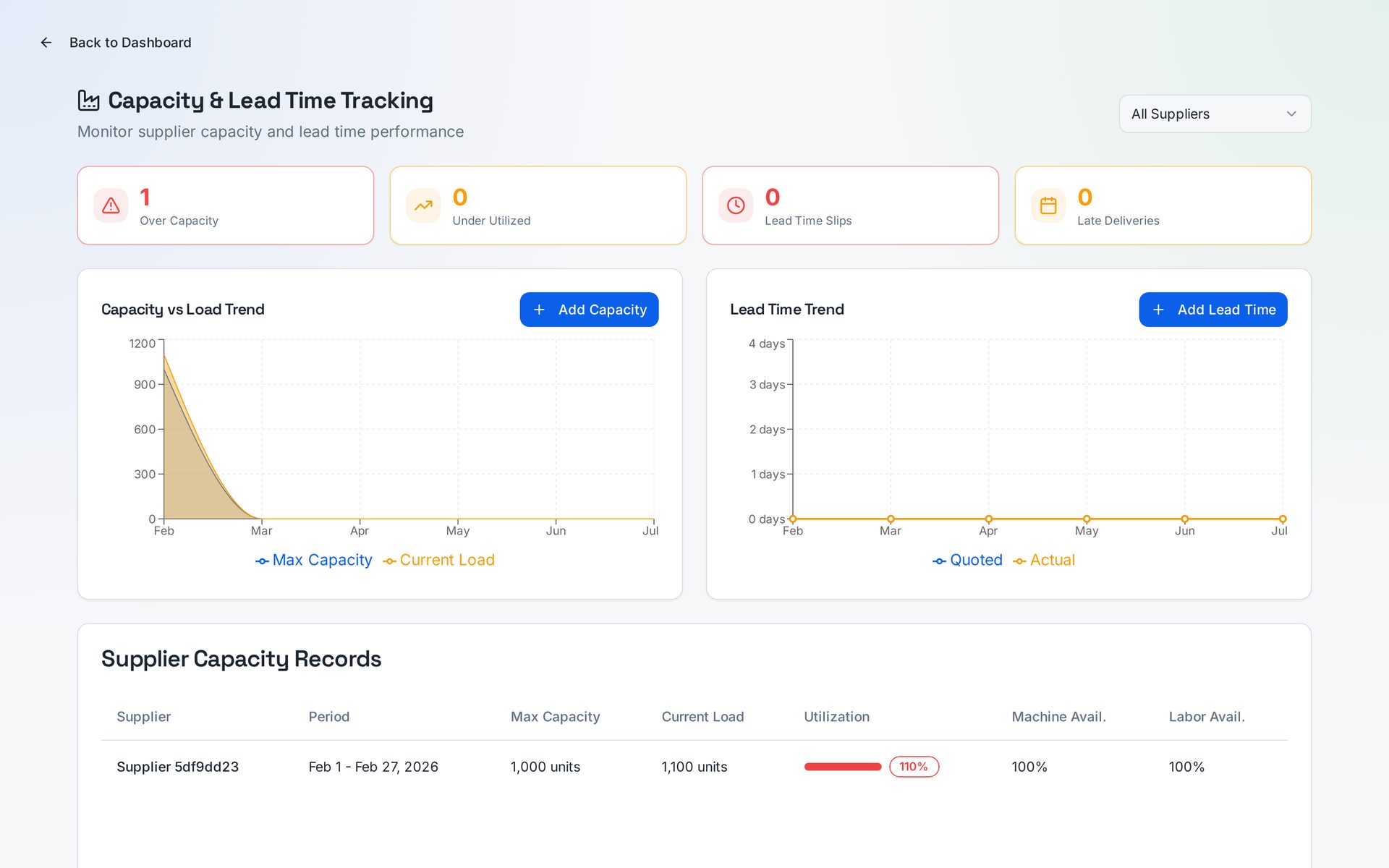
Task: Click the back arrow icon
Action: pyautogui.click(x=46, y=43)
